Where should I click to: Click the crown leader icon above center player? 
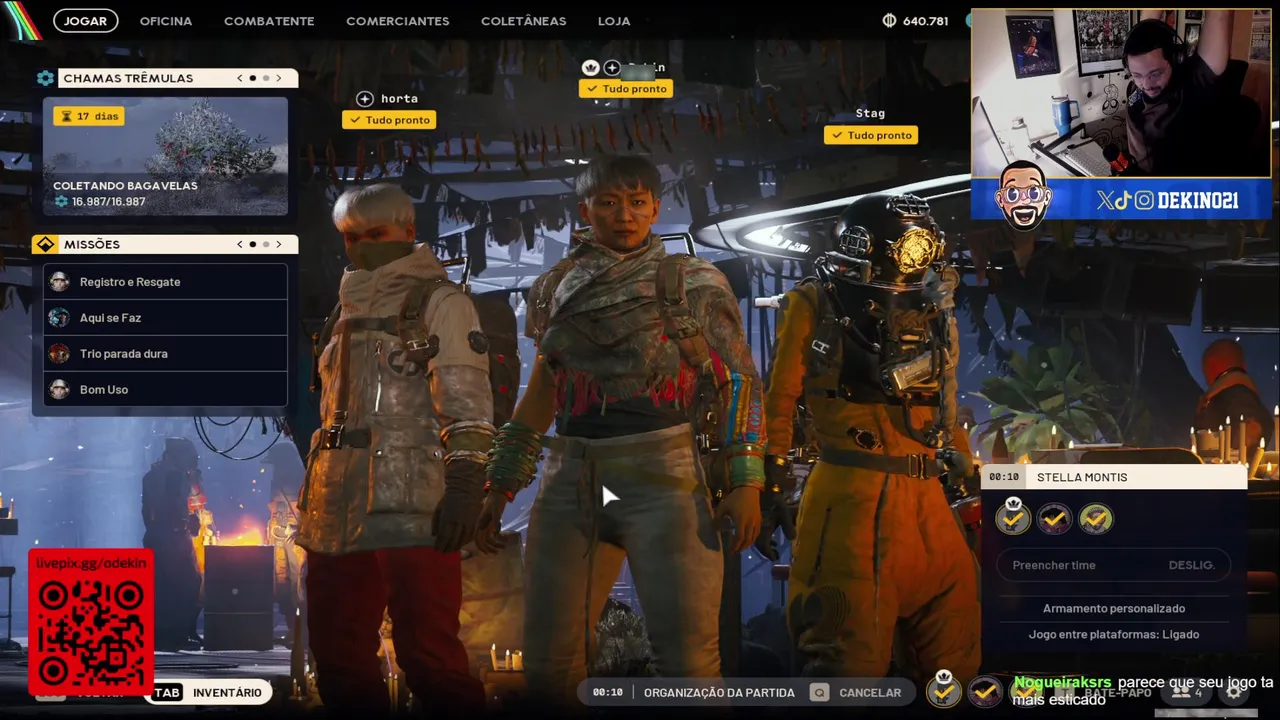(590, 68)
